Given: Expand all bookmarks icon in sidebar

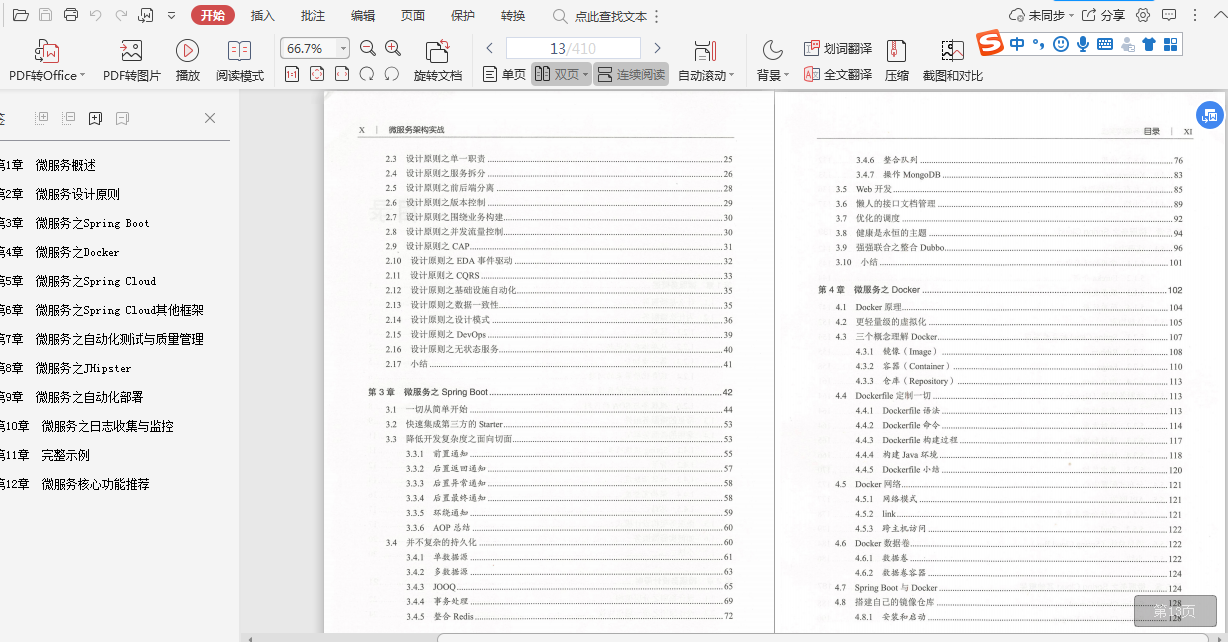Looking at the screenshot, I should coord(42,118).
